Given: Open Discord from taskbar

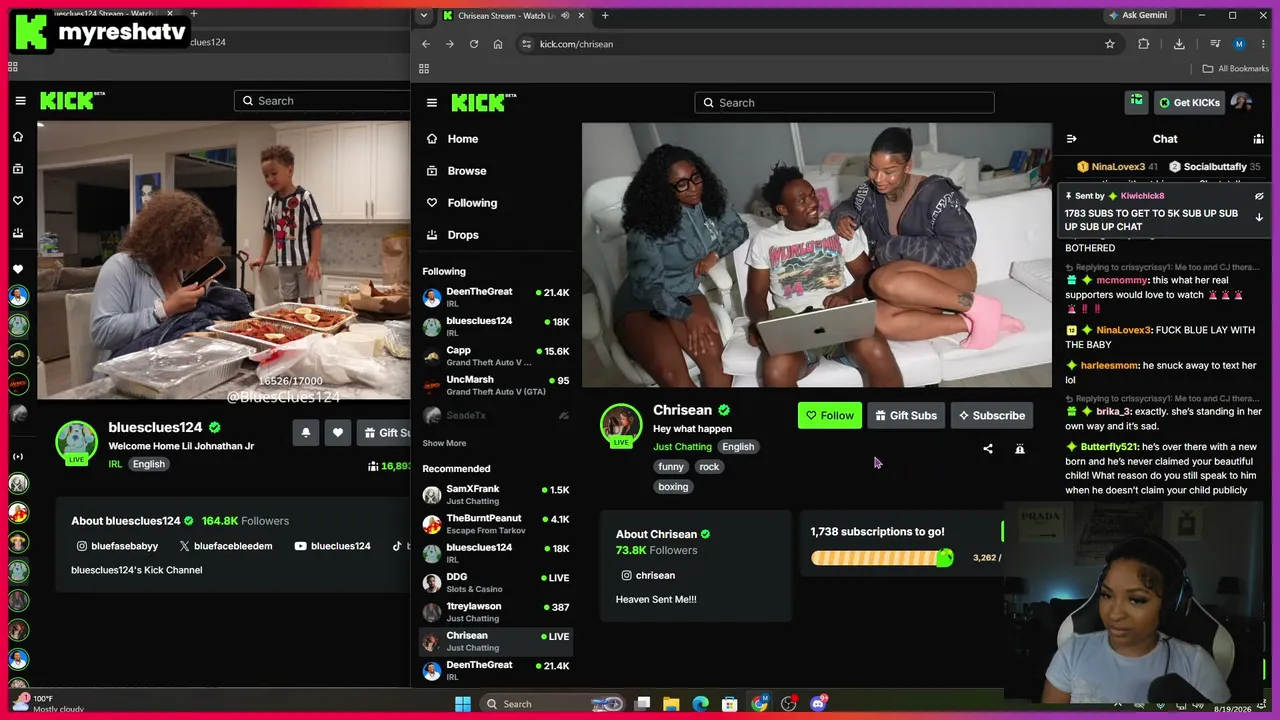Looking at the screenshot, I should tap(818, 704).
